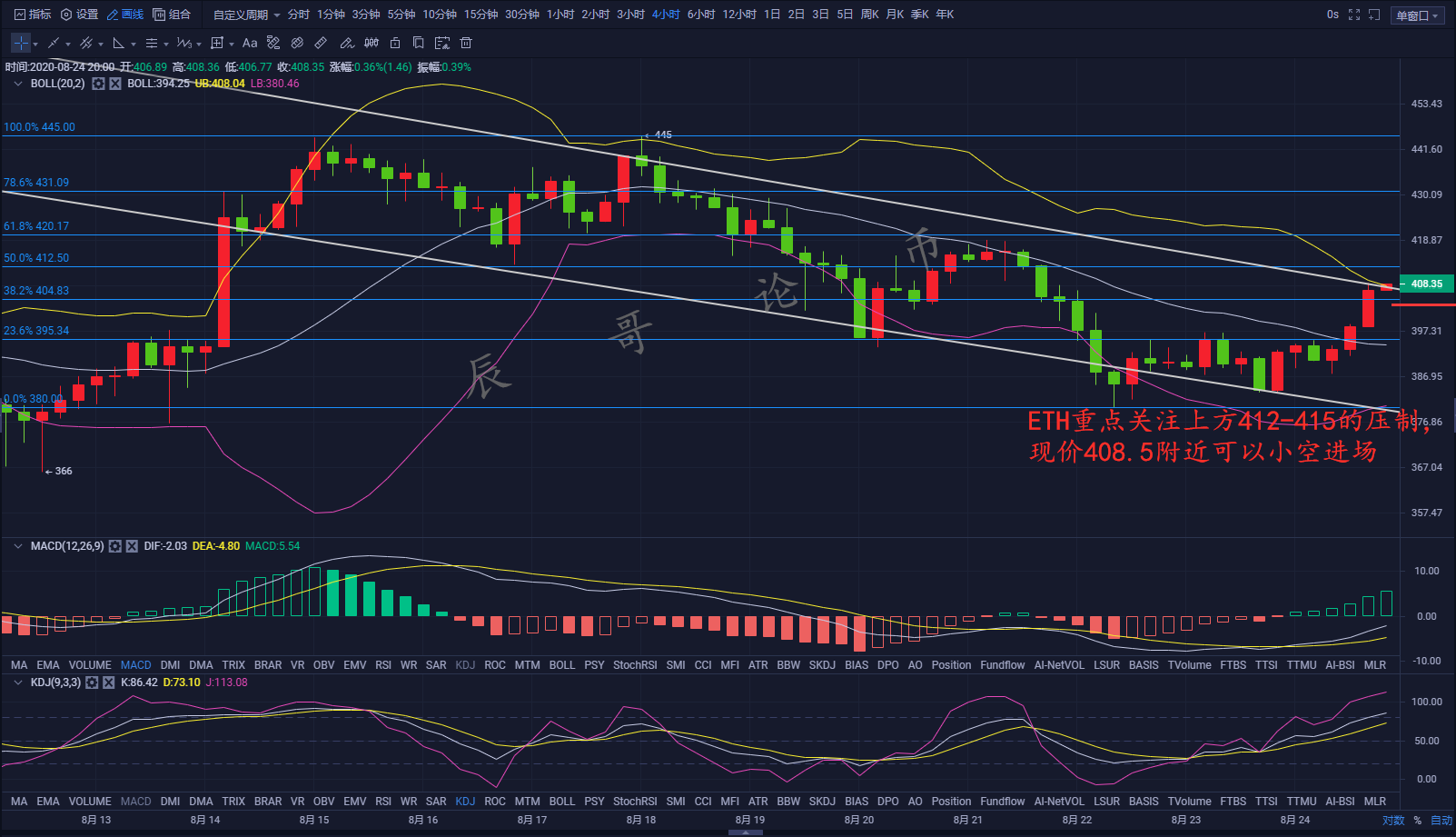
Task: Toggle the 画线 drawing tools
Action: [125, 15]
